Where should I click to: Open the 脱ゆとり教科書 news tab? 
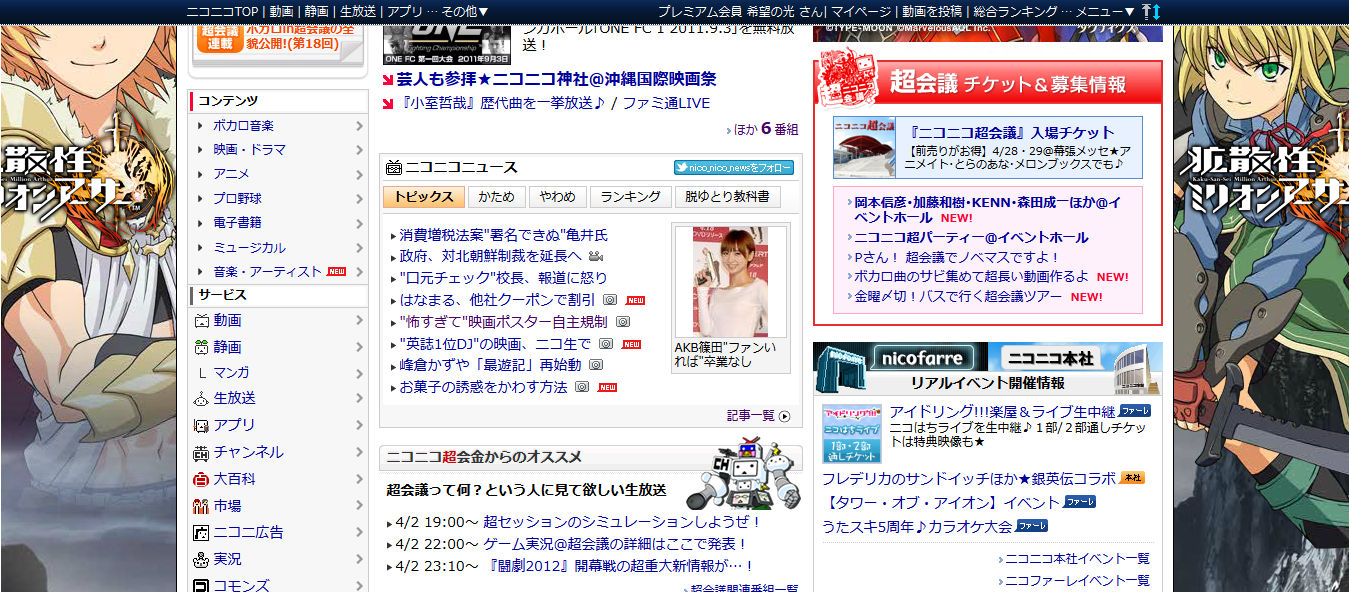coord(727,197)
